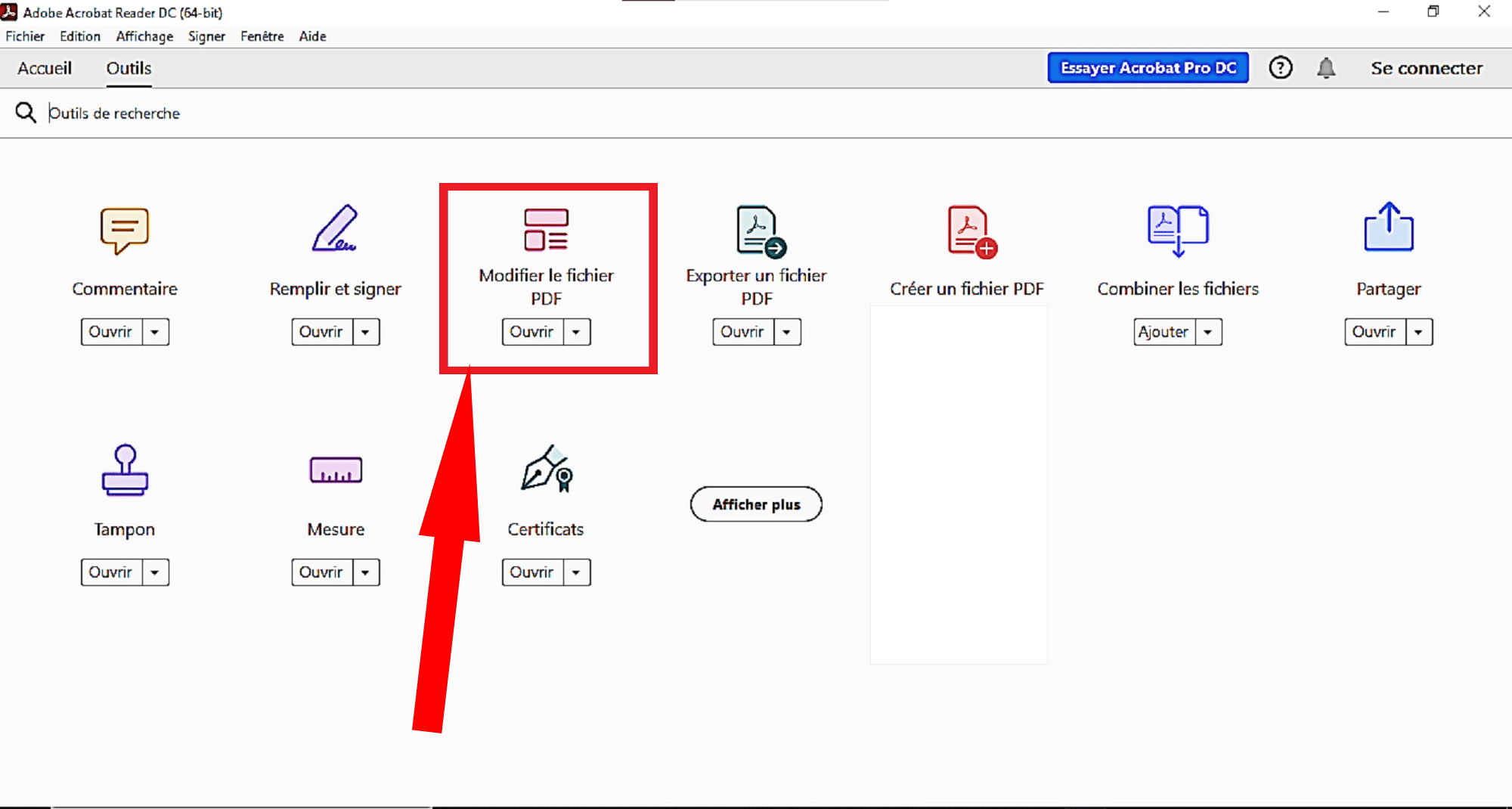Open the Affichage menu

point(144,36)
